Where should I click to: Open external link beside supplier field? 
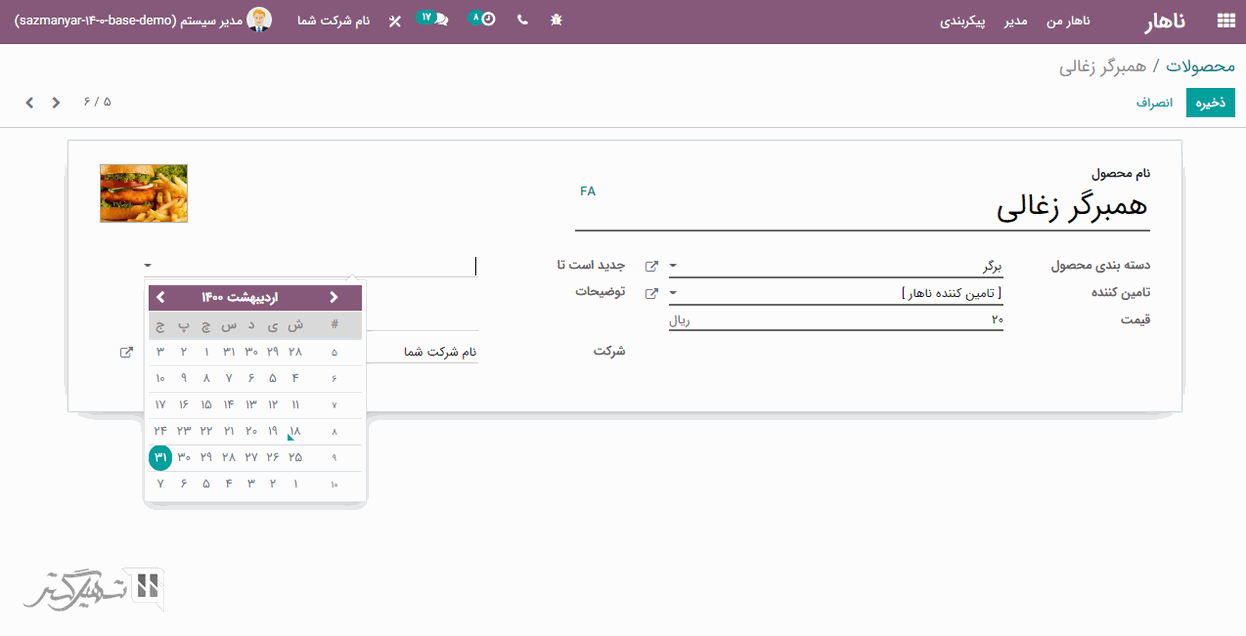pos(652,293)
